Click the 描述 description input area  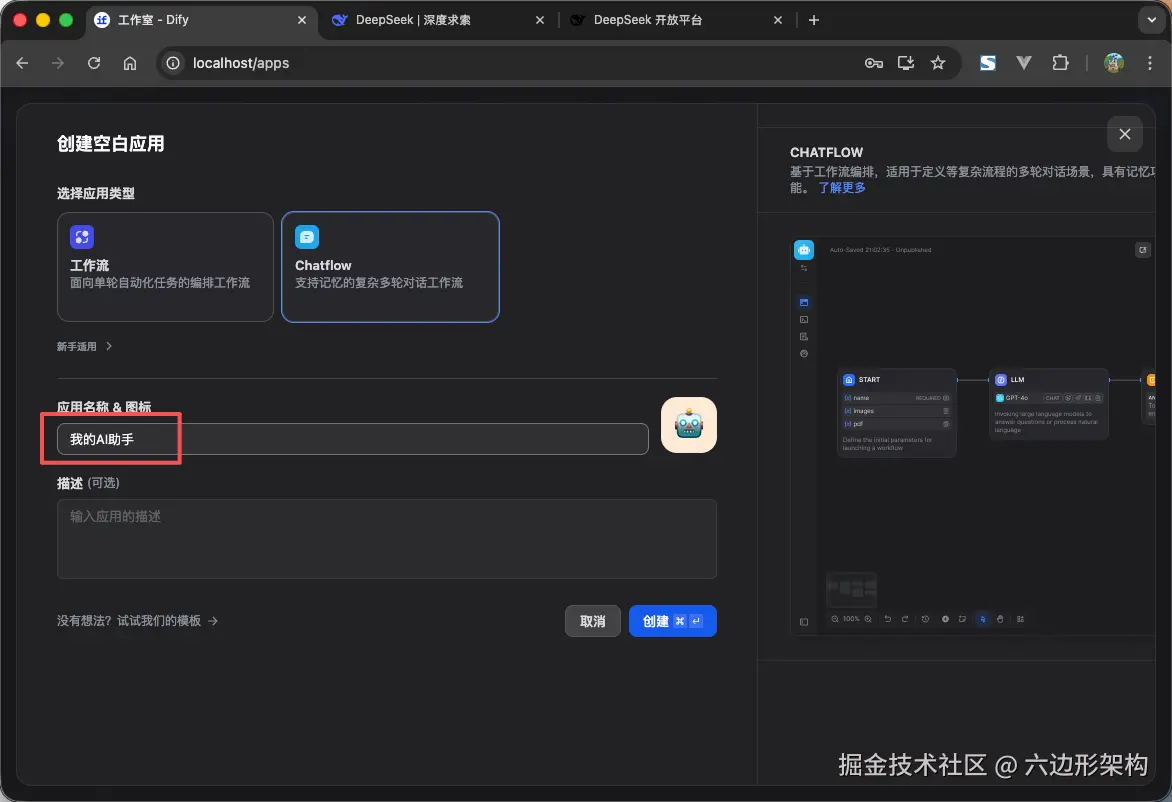pyautogui.click(x=387, y=537)
